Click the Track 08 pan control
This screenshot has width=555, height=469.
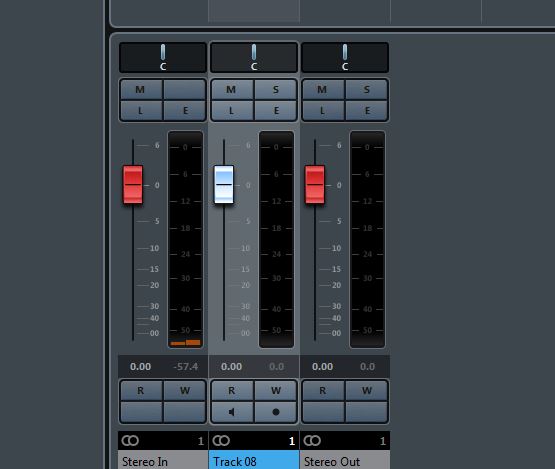[254, 57]
